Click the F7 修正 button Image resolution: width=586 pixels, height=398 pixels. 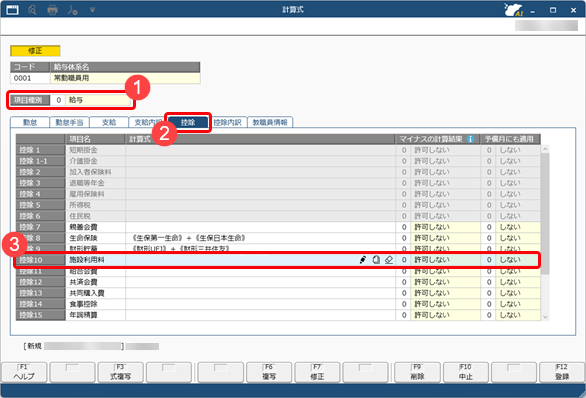[x=317, y=372]
